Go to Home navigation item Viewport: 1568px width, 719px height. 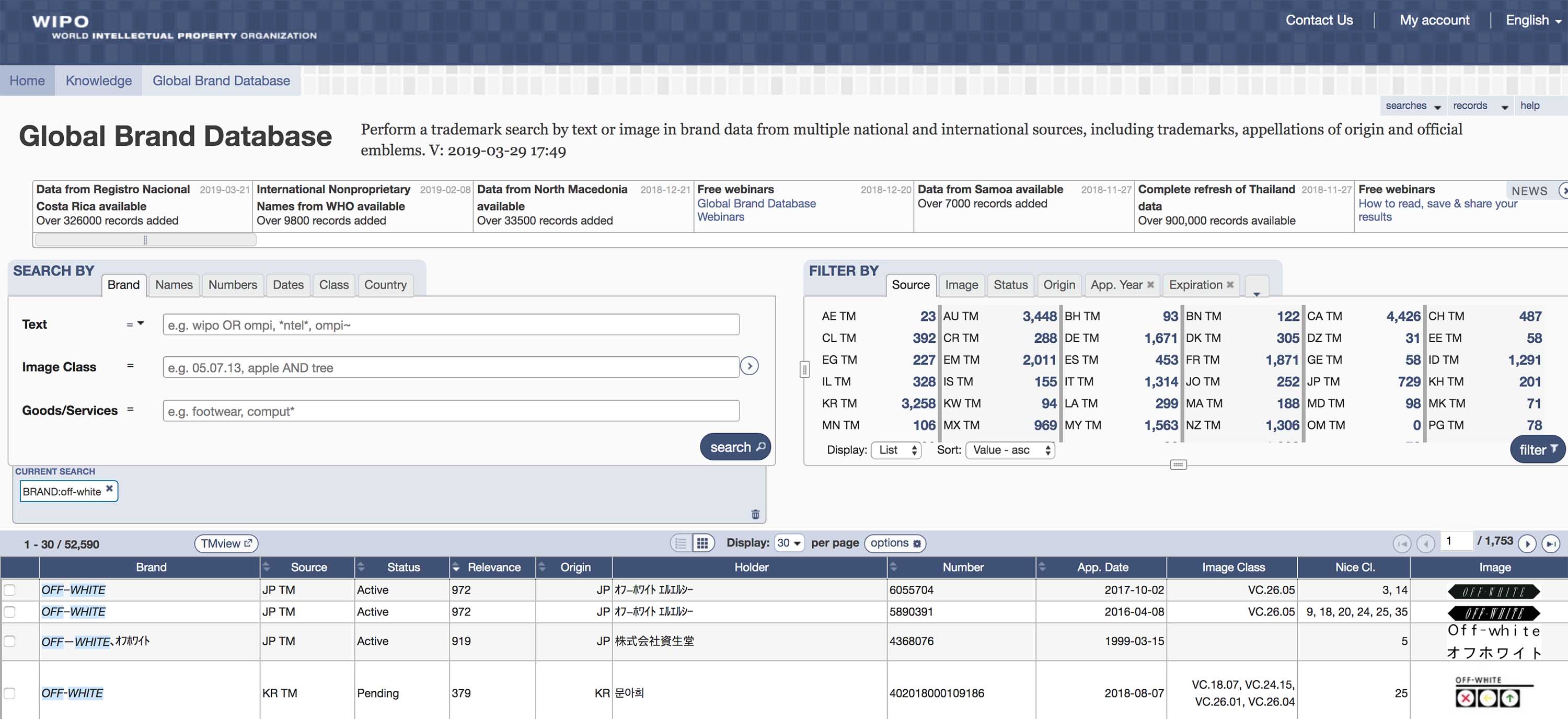27,80
